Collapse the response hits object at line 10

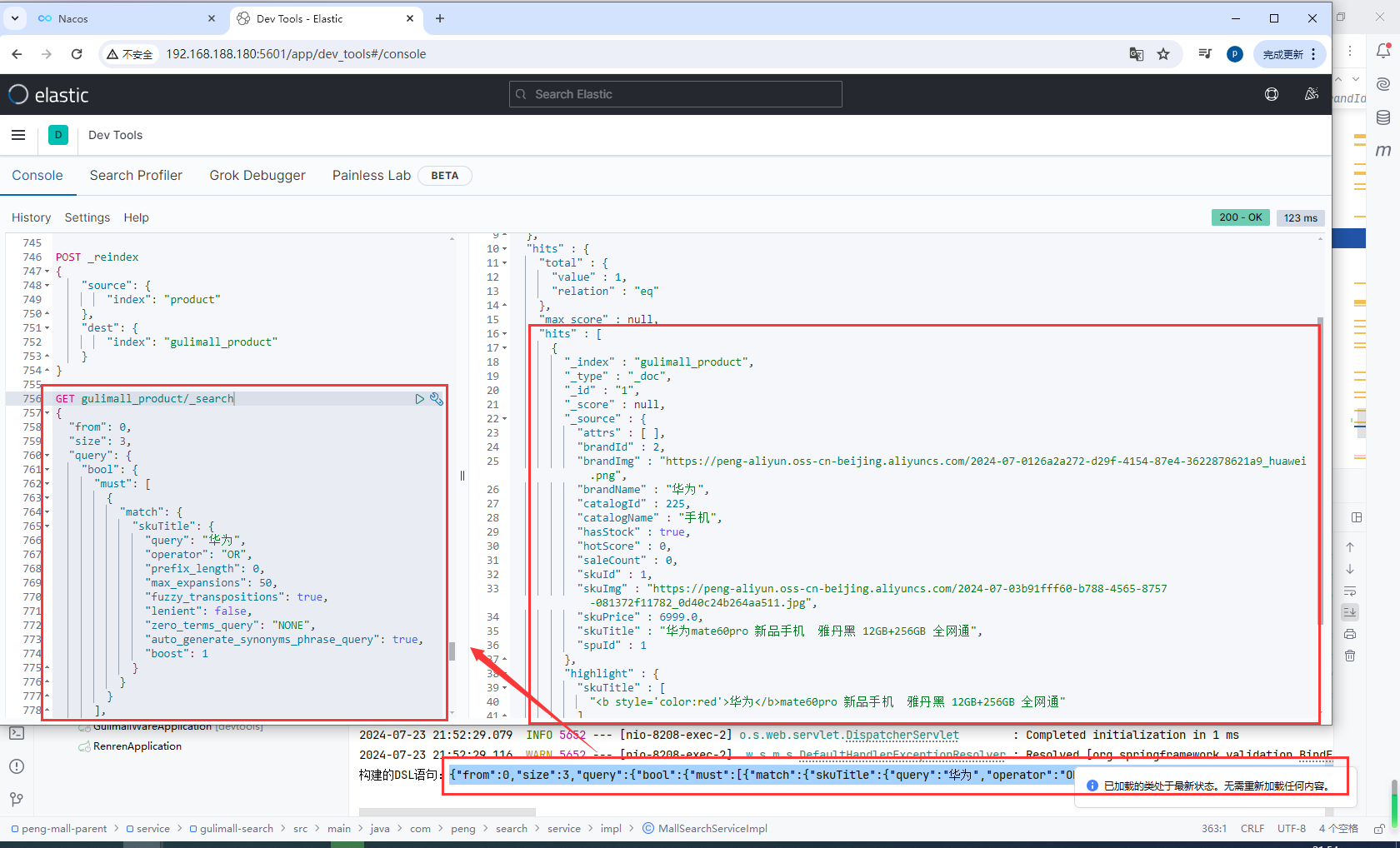point(504,249)
